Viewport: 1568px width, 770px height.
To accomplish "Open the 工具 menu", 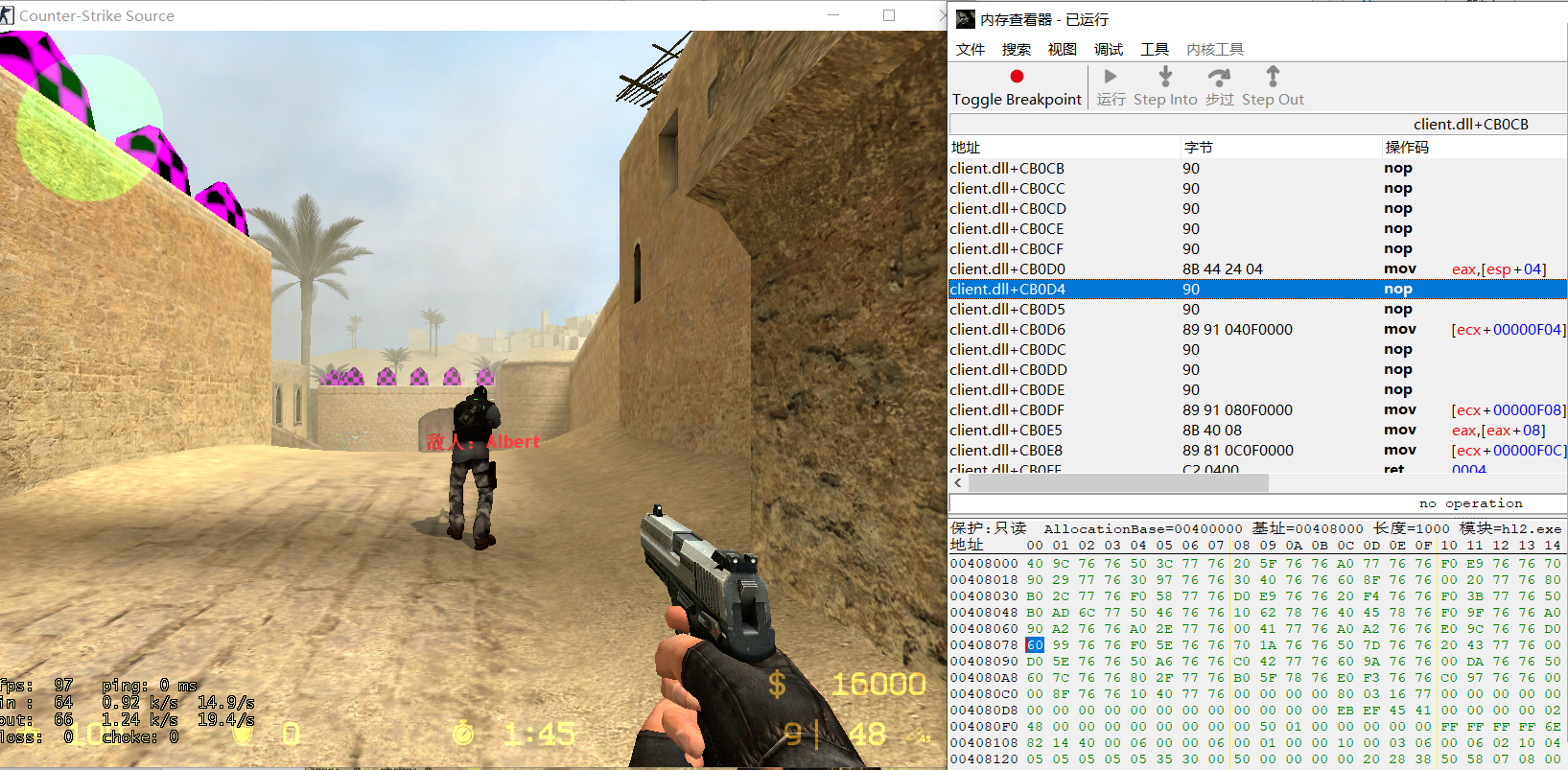I will coord(1154,50).
